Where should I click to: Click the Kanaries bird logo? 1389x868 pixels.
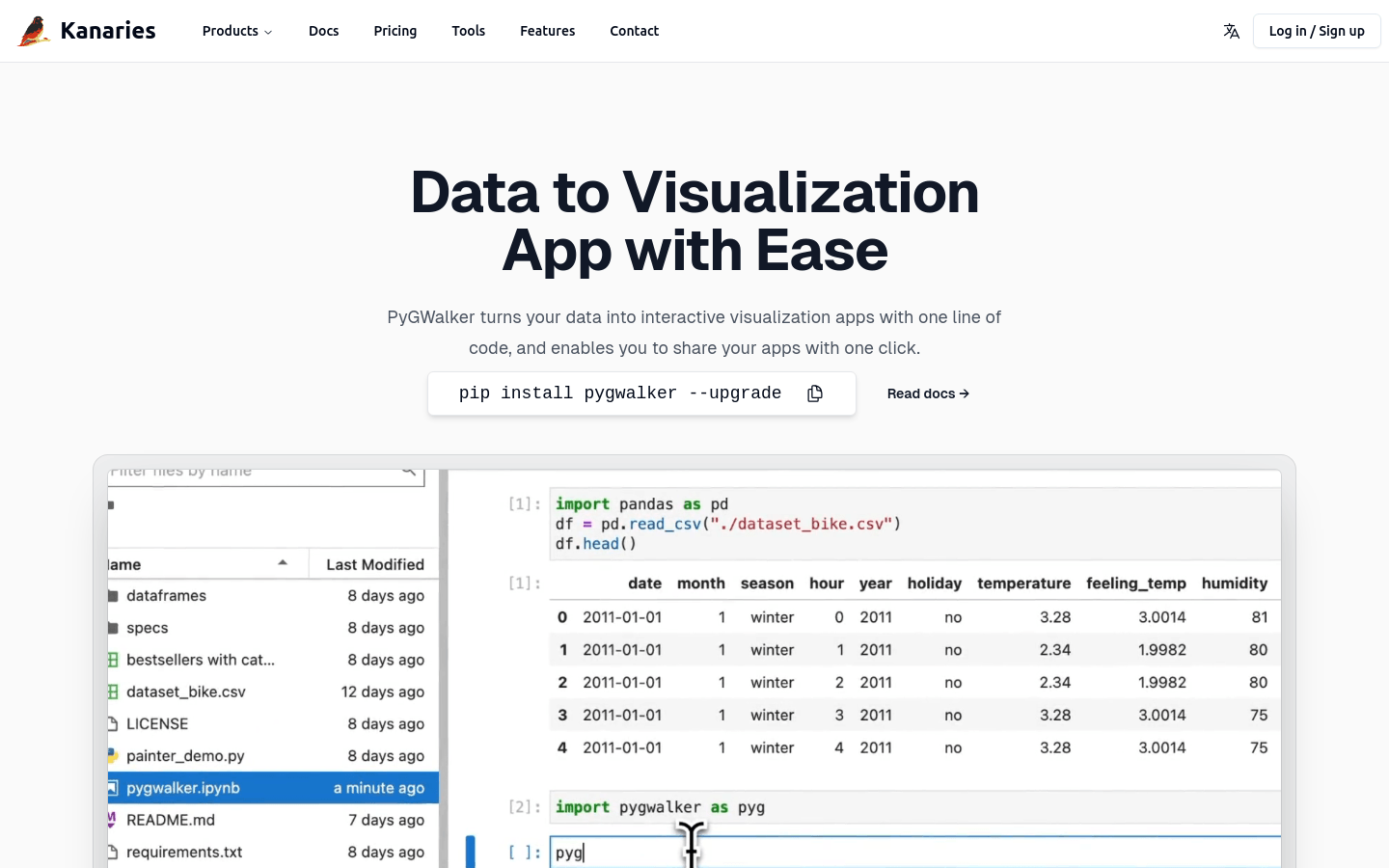pyautogui.click(x=34, y=31)
